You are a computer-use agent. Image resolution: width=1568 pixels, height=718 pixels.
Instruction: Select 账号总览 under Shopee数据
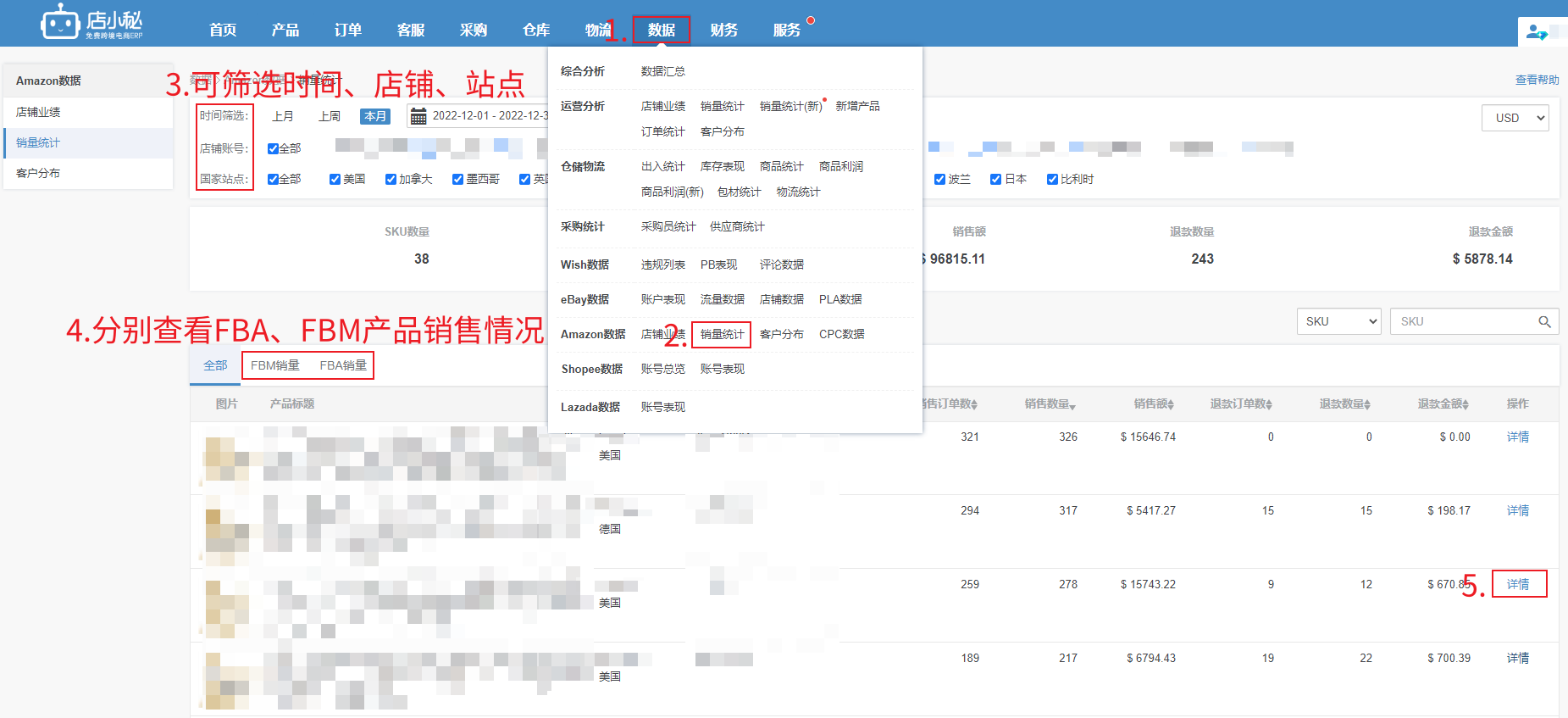click(663, 369)
